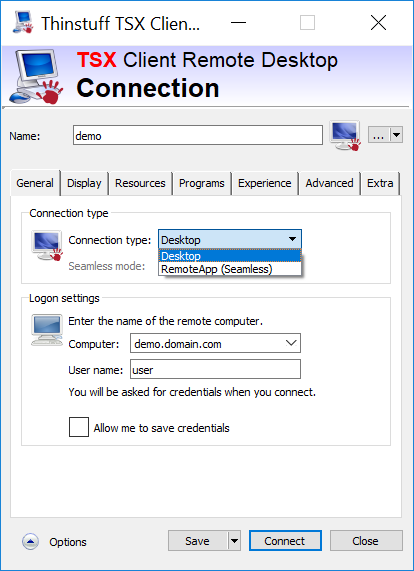
Task: Click the TSX Client header logo icon
Action: click(36, 77)
